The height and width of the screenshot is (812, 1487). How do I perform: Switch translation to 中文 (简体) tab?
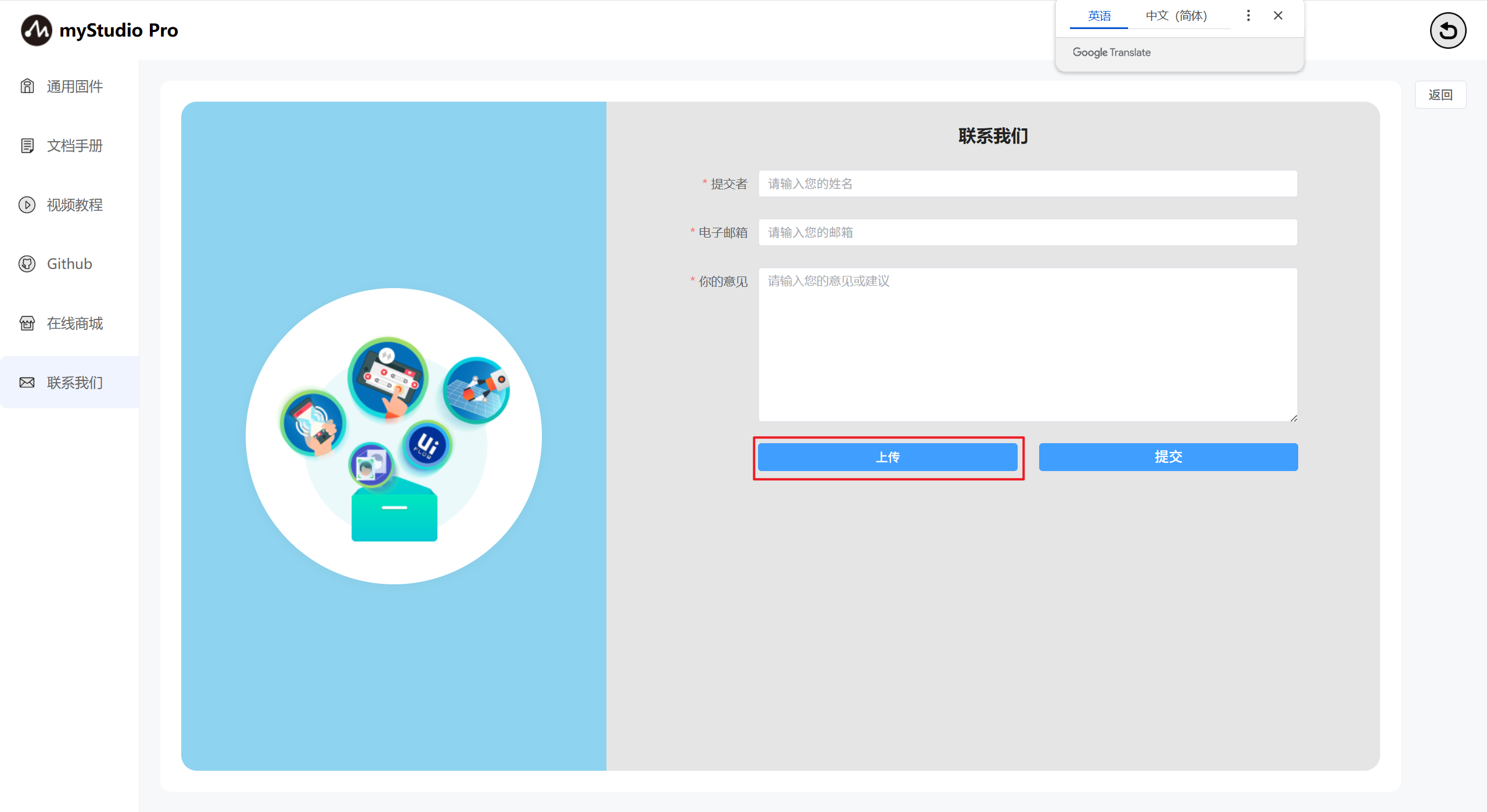[1176, 16]
